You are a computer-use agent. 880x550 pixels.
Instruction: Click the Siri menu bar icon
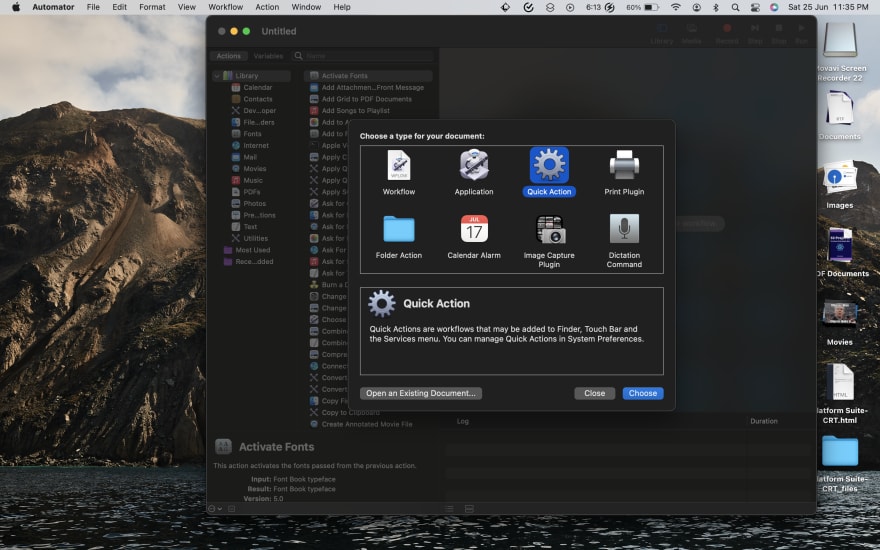tap(774, 7)
